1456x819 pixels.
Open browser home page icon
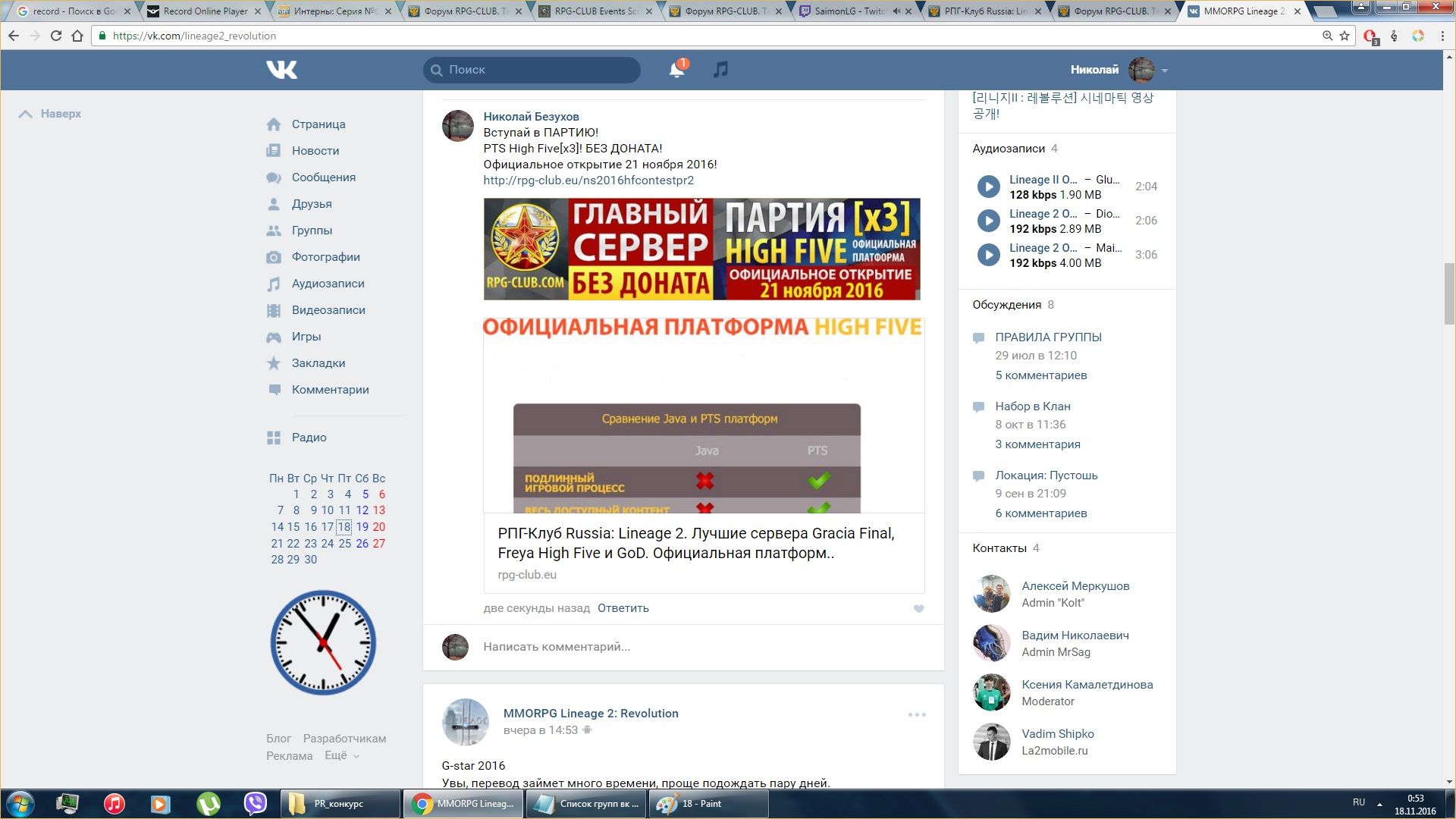tap(77, 36)
